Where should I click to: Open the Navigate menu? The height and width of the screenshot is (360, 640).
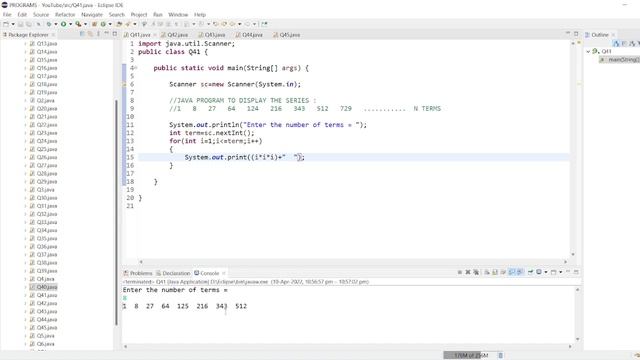92,14
